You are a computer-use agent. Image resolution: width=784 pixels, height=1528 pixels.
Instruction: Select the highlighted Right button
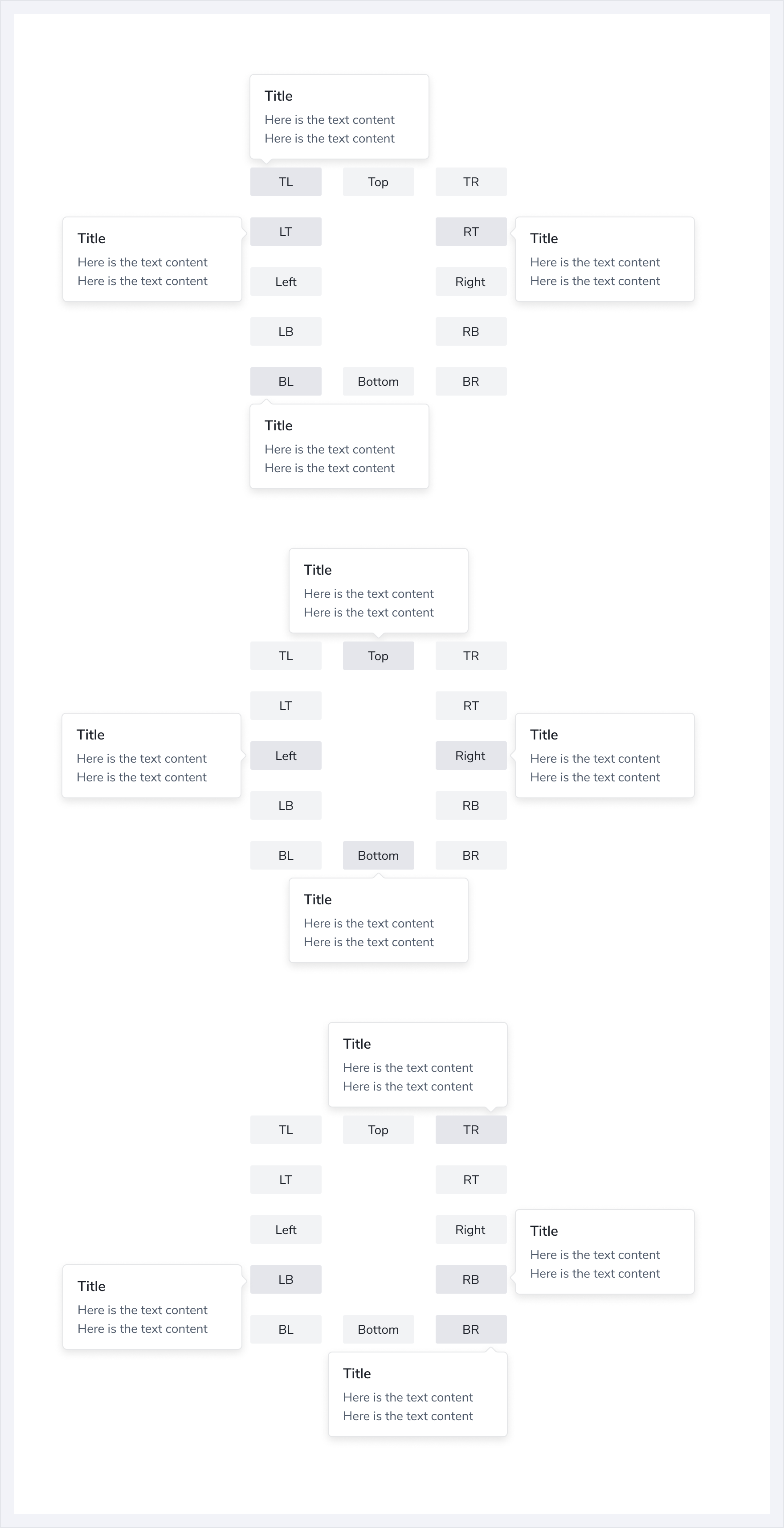point(470,755)
